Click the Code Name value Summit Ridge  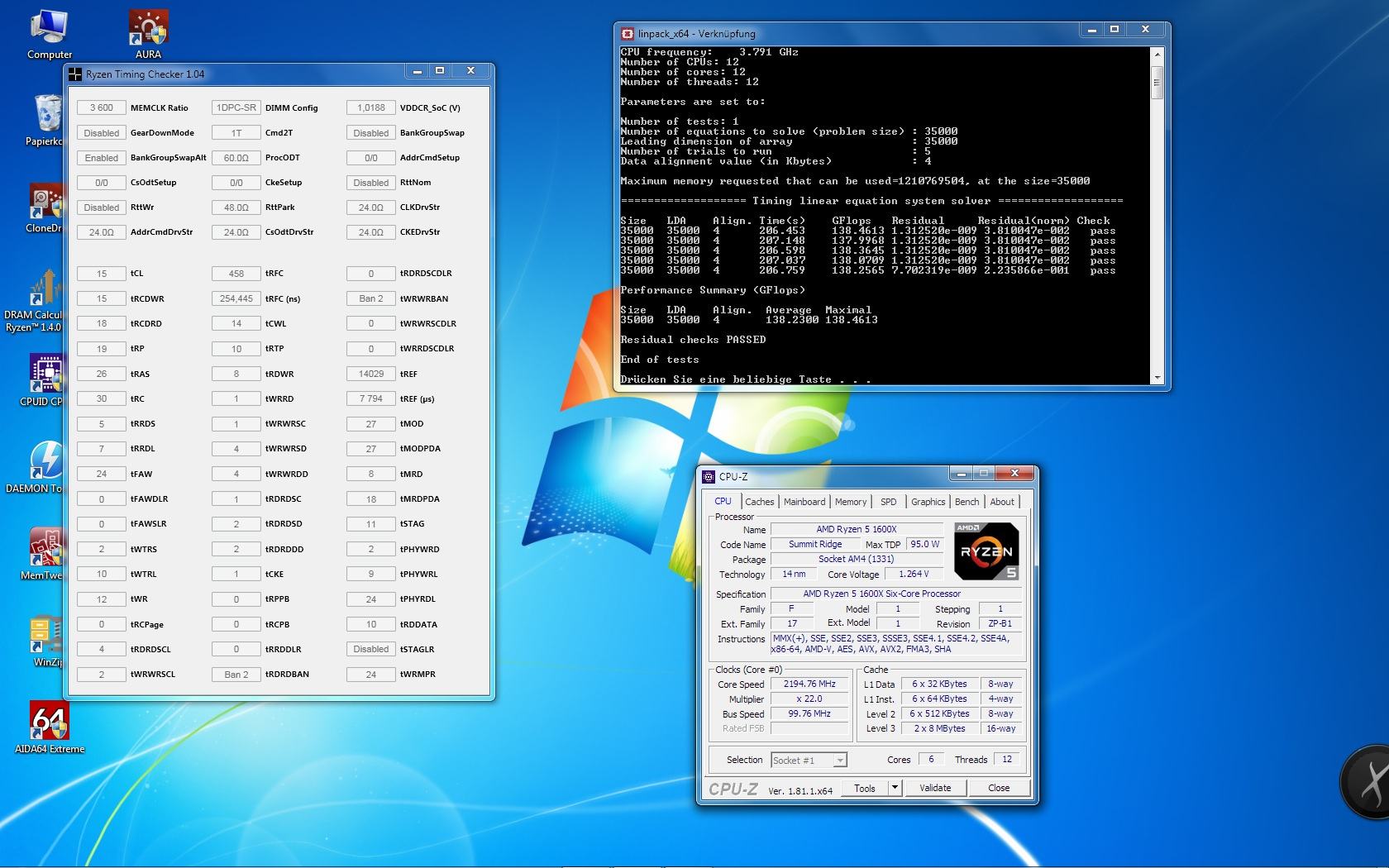pos(815,544)
